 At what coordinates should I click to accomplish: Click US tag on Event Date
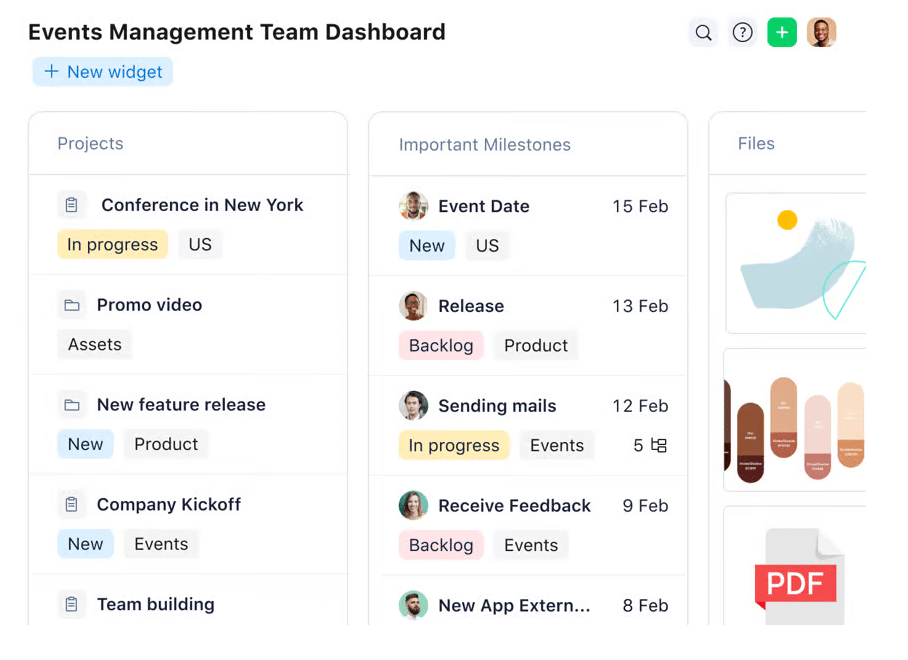pyautogui.click(x=487, y=245)
